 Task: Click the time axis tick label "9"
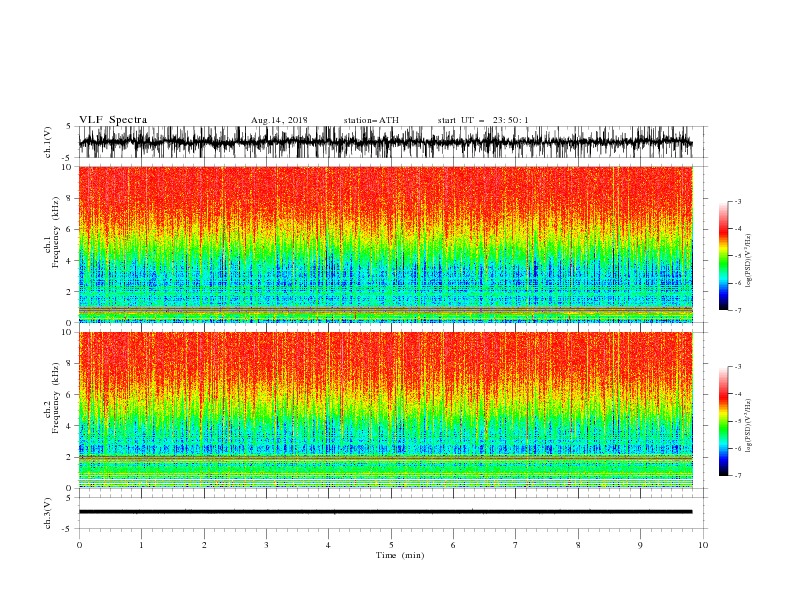coord(640,545)
